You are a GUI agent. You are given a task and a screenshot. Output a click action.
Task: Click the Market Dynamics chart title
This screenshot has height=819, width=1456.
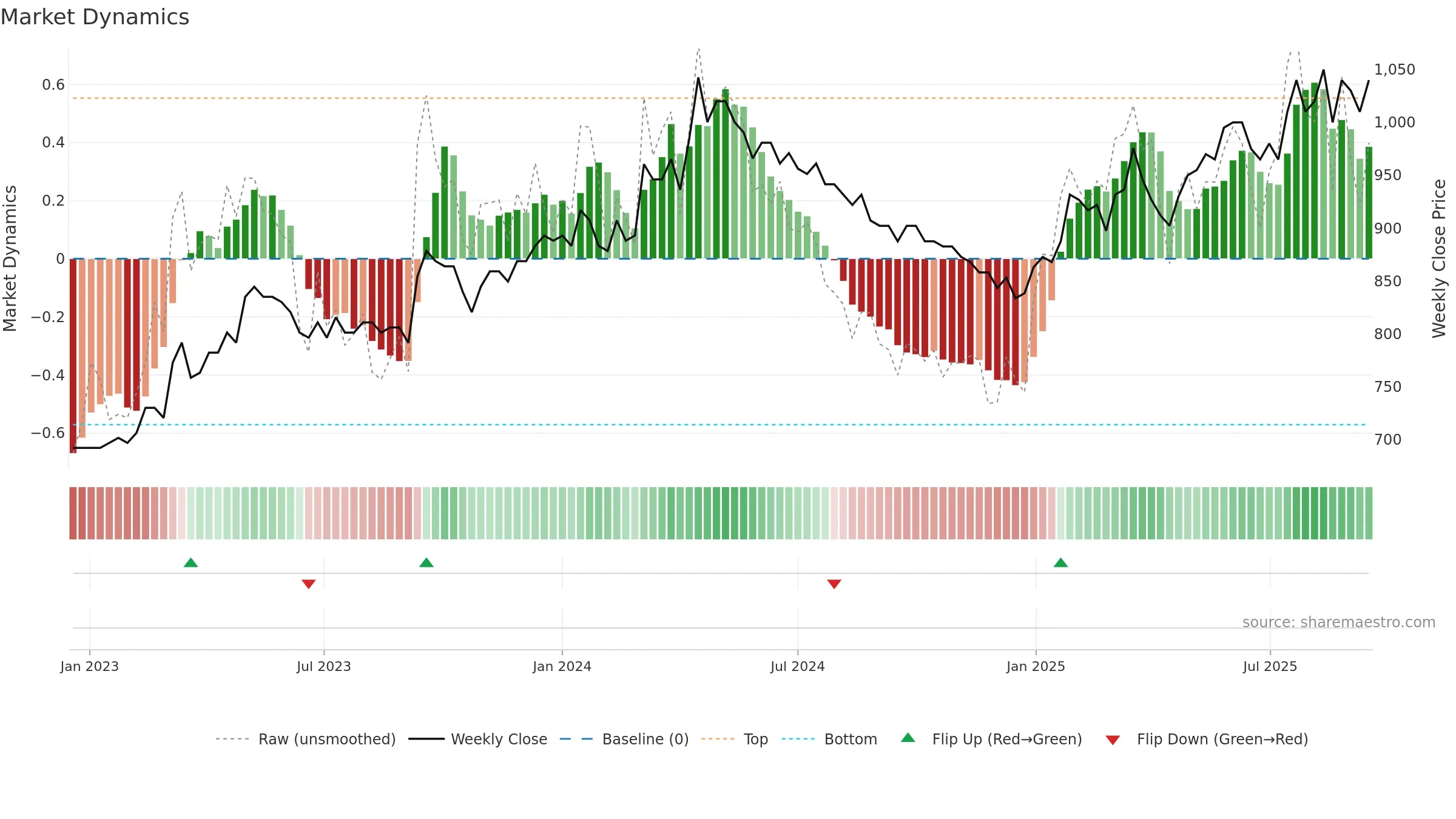95,17
